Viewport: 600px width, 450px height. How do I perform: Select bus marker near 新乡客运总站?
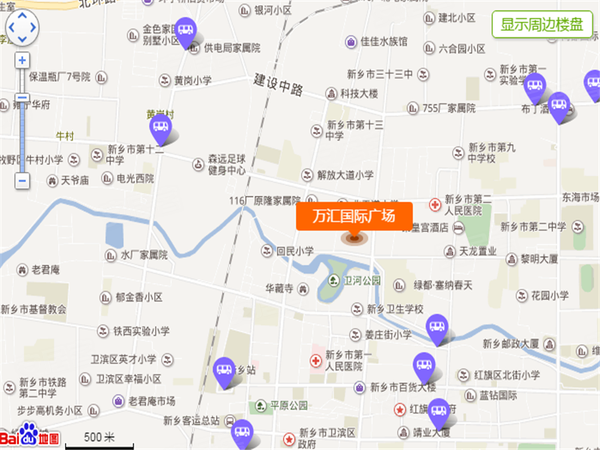(242, 435)
